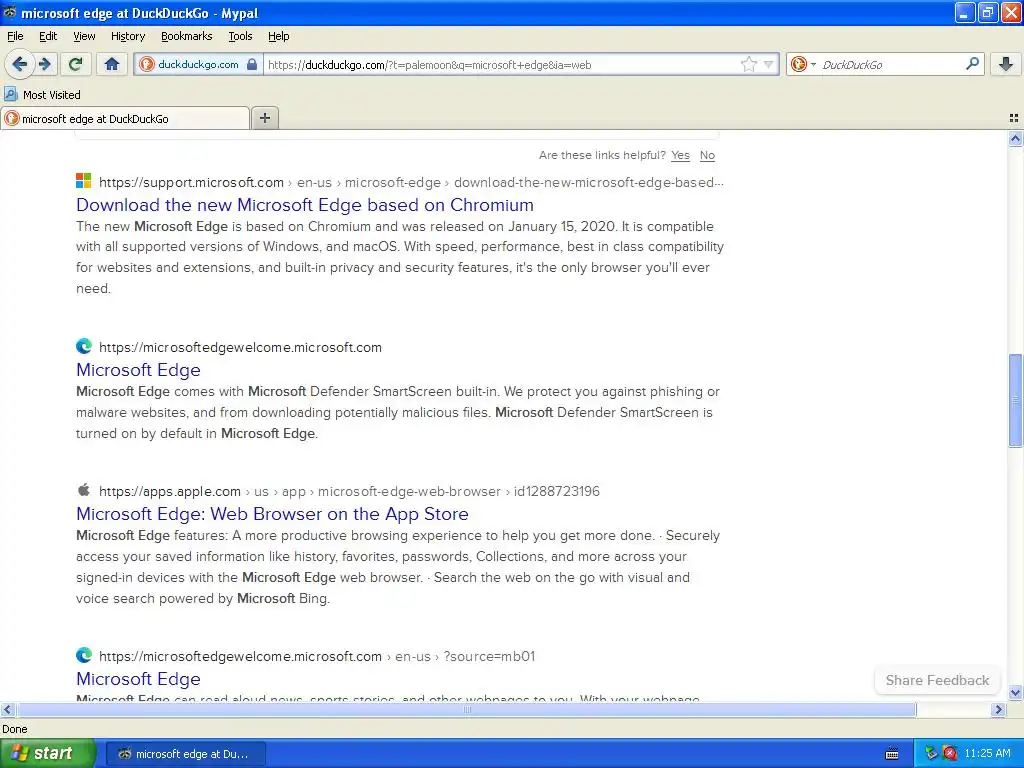Answer Yes to links helpful question
Image resolution: width=1024 pixels, height=768 pixels.
point(680,155)
